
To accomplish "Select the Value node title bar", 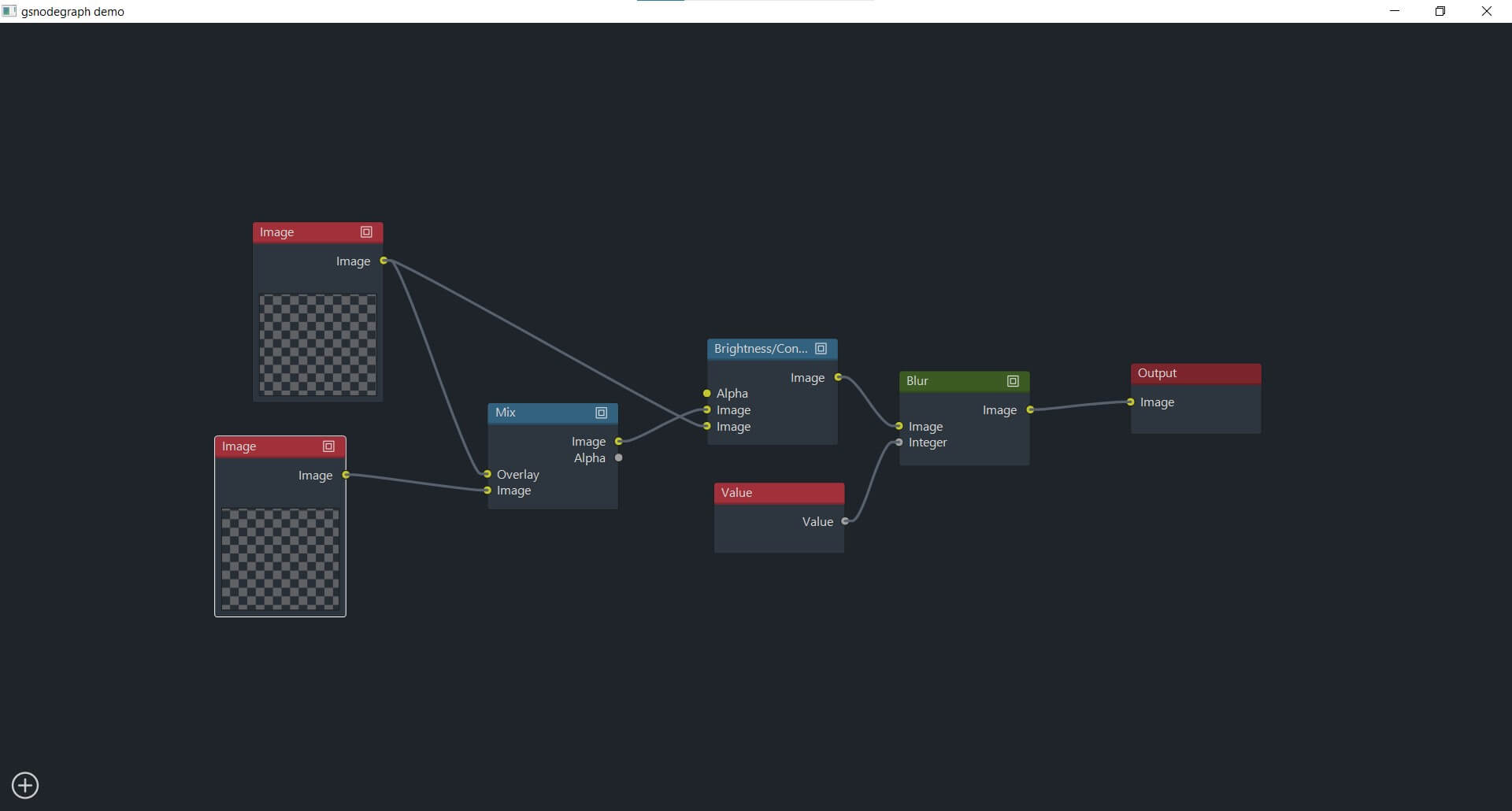I will click(779, 493).
